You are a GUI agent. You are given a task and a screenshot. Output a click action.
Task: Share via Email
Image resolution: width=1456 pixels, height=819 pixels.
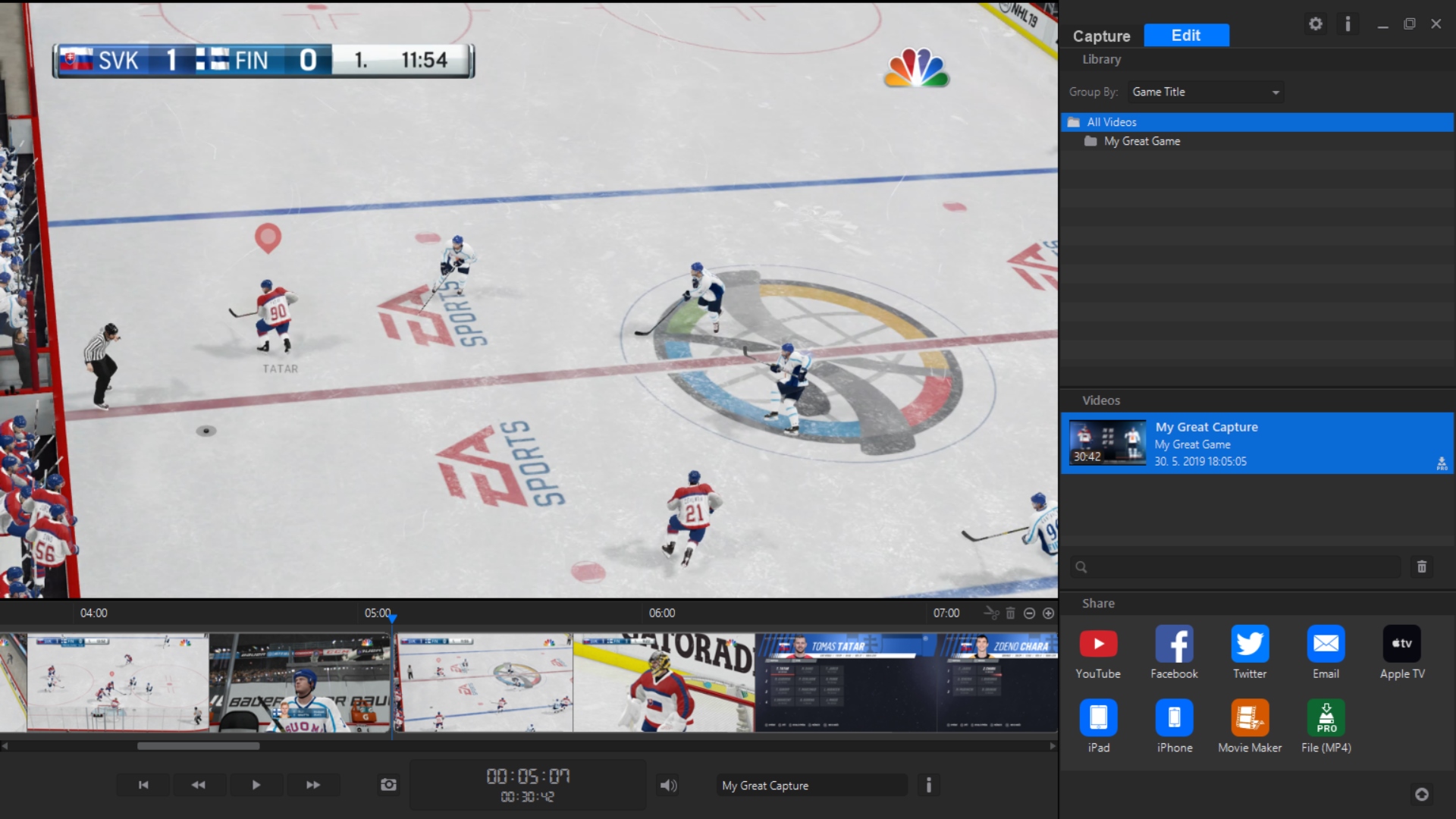1326,652
